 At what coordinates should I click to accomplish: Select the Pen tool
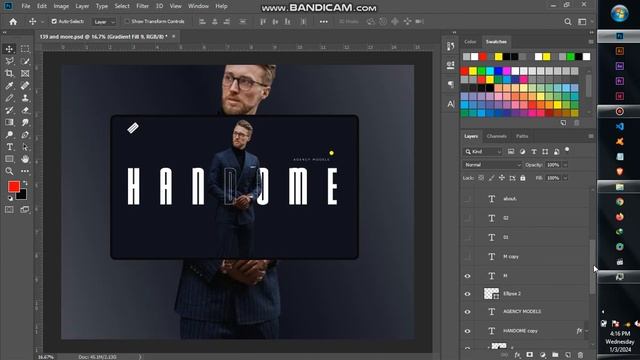point(25,135)
